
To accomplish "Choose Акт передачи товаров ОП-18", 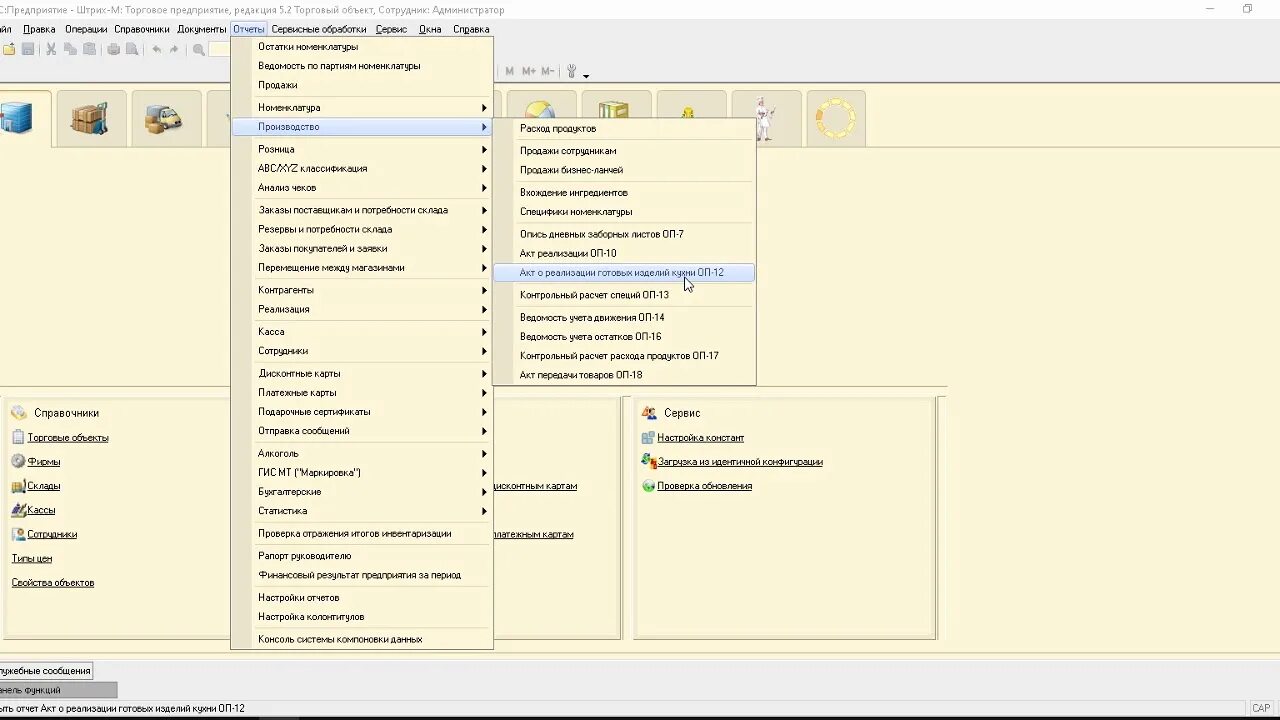I will click(x=624, y=375).
